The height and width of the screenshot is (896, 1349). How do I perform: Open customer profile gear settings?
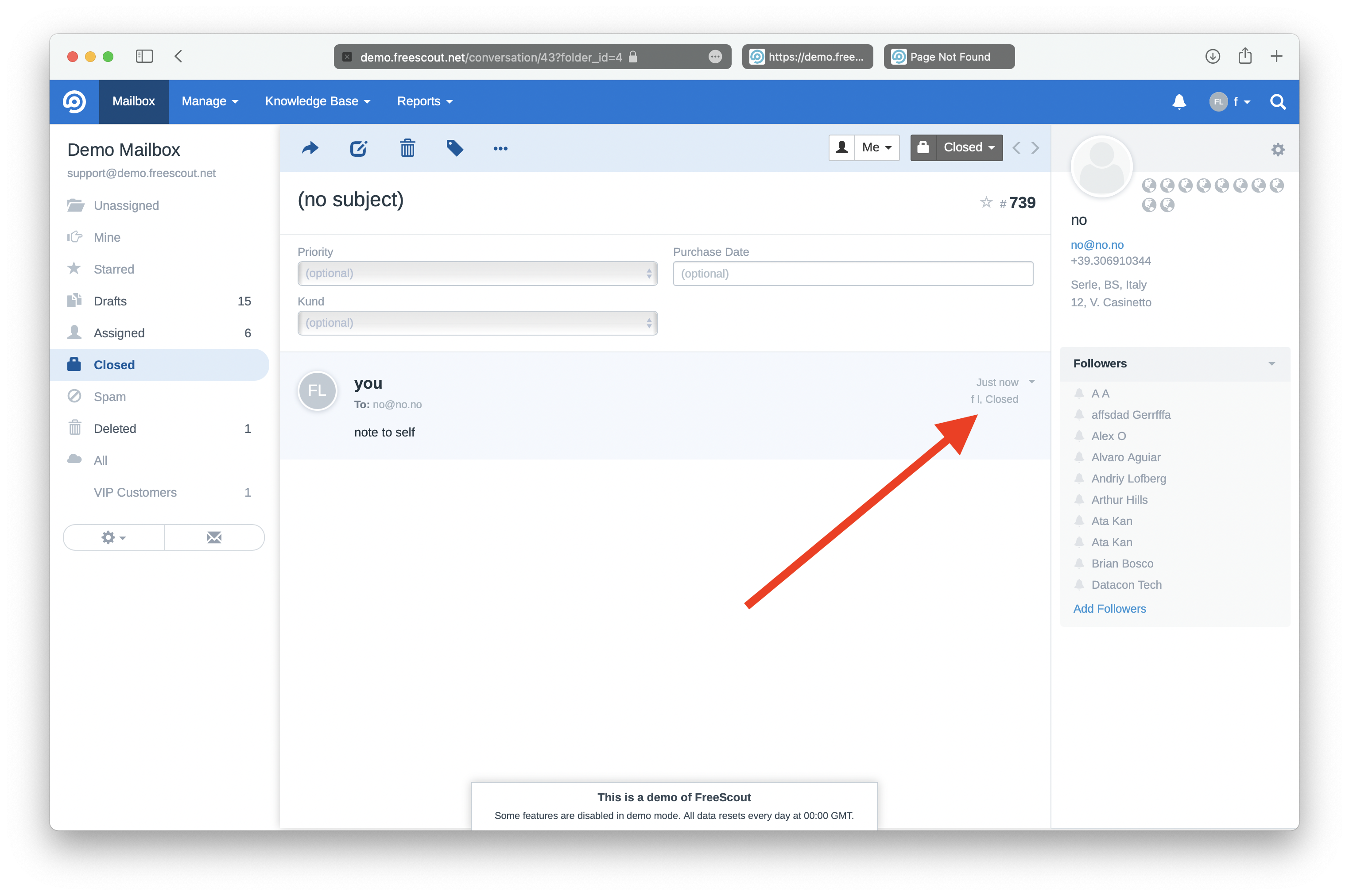tap(1278, 150)
